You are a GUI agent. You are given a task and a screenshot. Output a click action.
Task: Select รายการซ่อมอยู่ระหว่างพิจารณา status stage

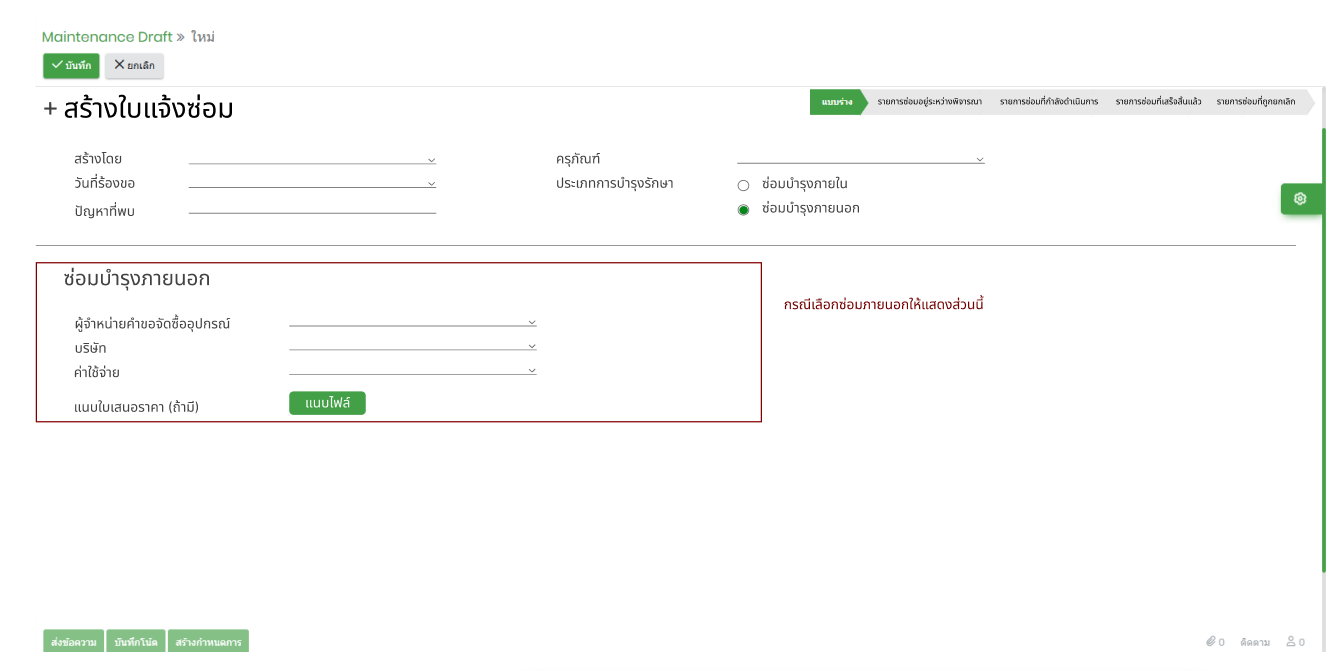929,102
